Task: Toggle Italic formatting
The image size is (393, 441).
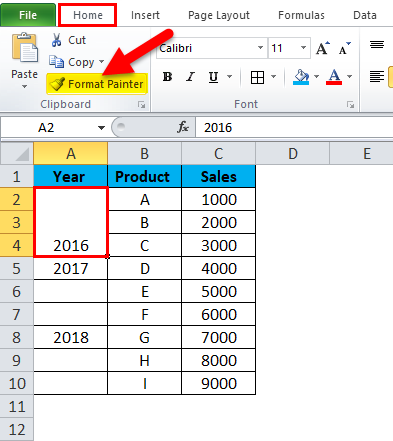Action: (190, 77)
